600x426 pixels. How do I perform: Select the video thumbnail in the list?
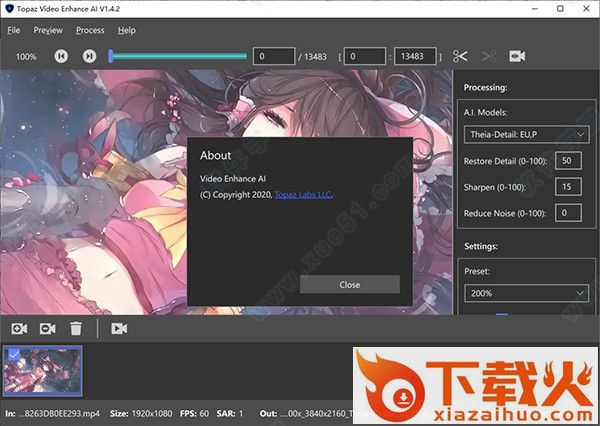click(x=42, y=371)
